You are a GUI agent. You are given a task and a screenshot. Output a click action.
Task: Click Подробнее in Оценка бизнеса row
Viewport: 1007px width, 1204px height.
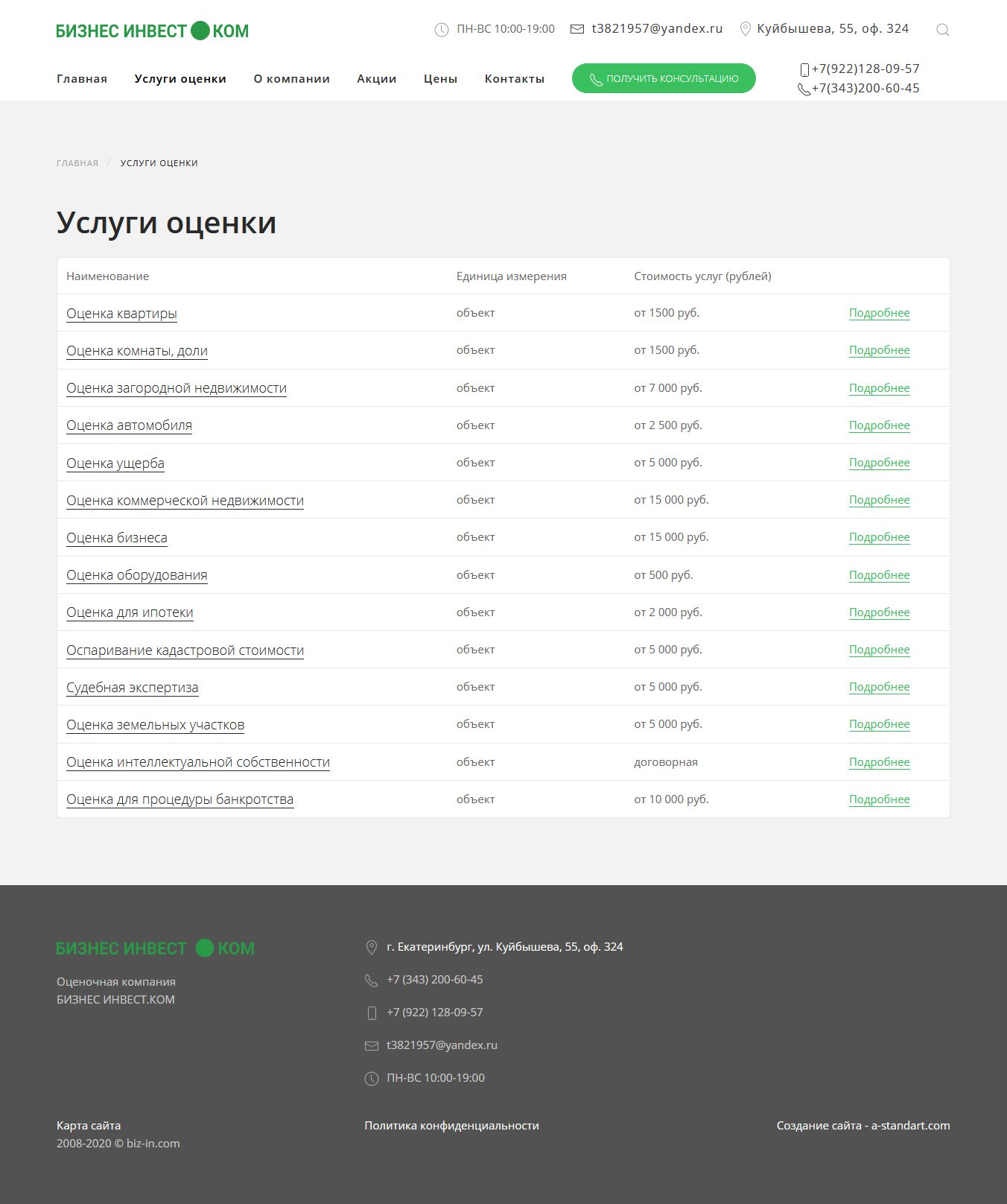pyautogui.click(x=880, y=537)
